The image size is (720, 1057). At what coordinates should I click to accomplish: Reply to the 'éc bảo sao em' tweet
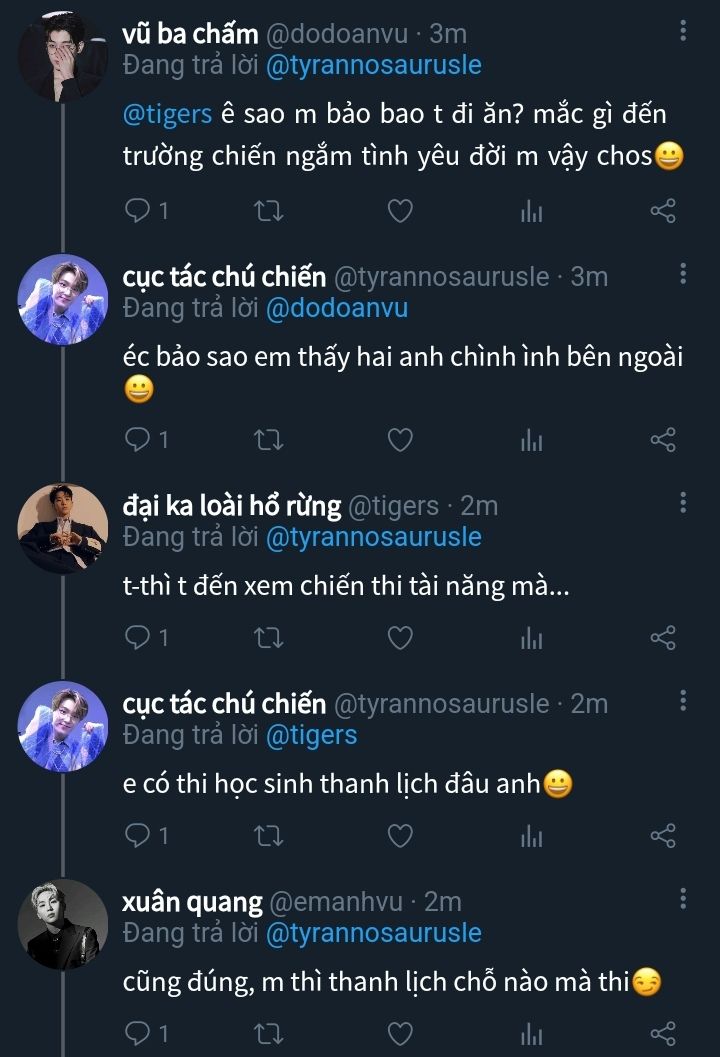click(139, 439)
